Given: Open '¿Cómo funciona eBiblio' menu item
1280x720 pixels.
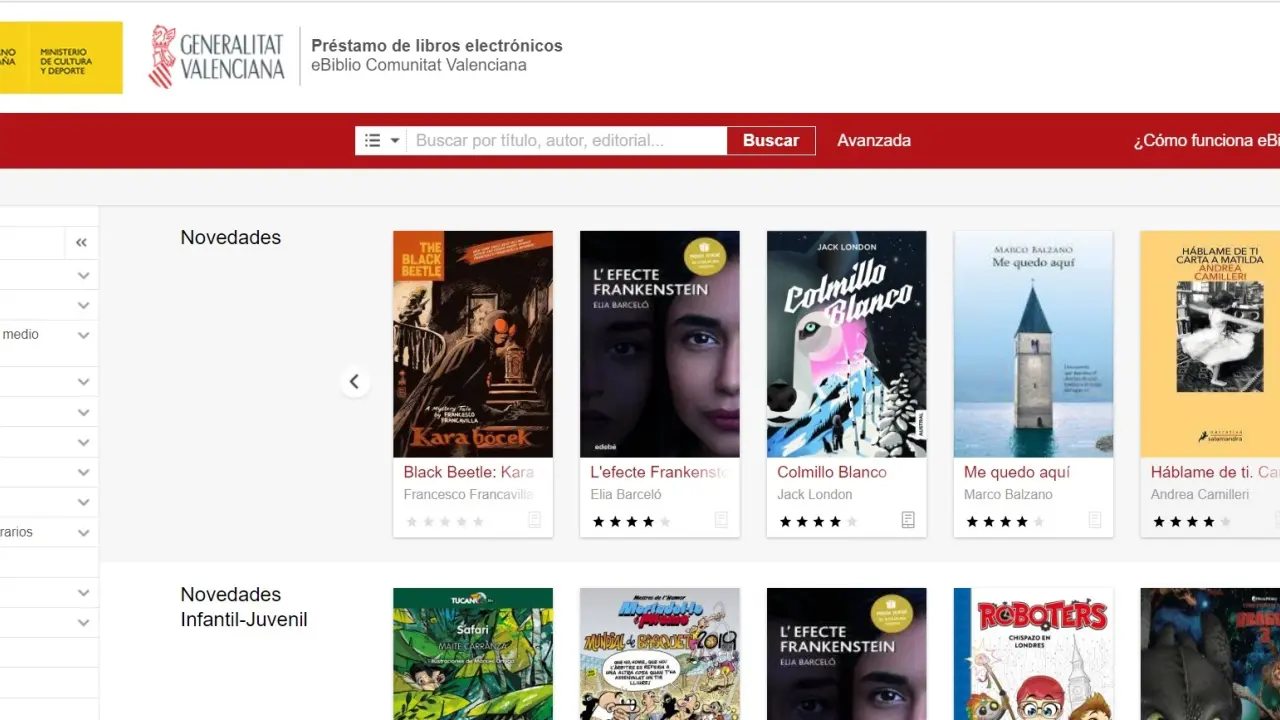Looking at the screenshot, I should coord(1205,141).
